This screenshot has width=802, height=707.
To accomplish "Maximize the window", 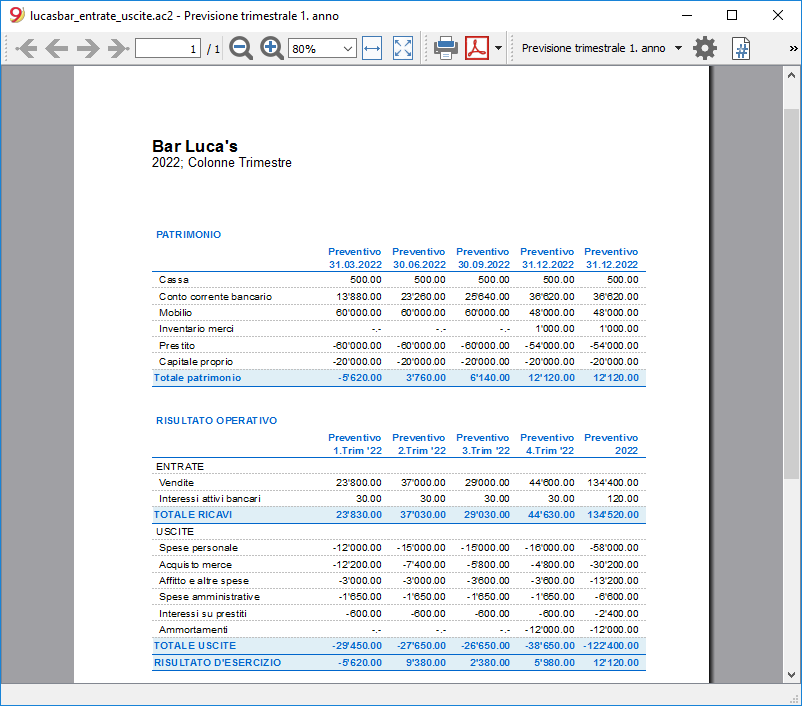I will (x=732, y=15).
